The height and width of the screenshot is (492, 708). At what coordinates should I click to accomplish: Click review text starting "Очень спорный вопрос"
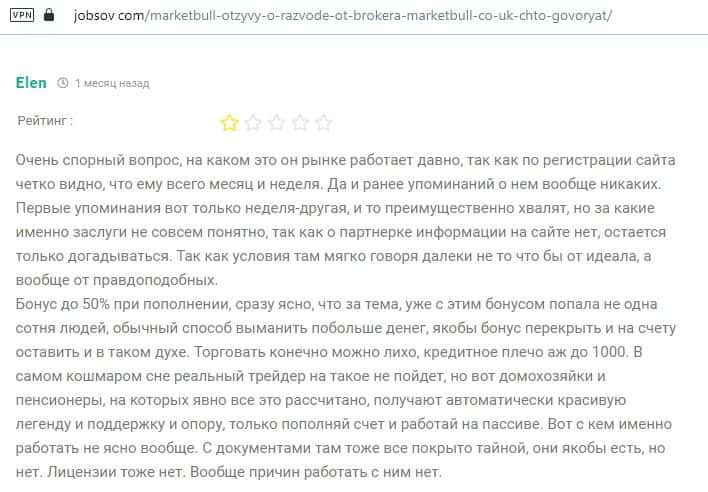point(100,160)
